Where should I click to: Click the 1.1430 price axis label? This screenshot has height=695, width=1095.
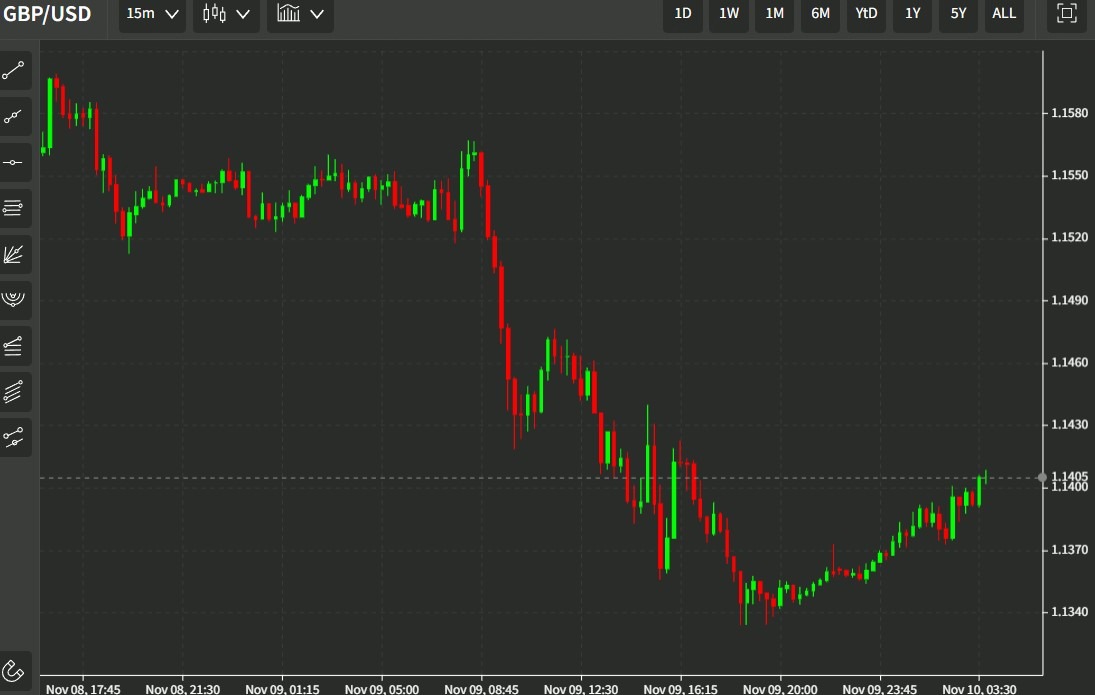coord(1069,425)
